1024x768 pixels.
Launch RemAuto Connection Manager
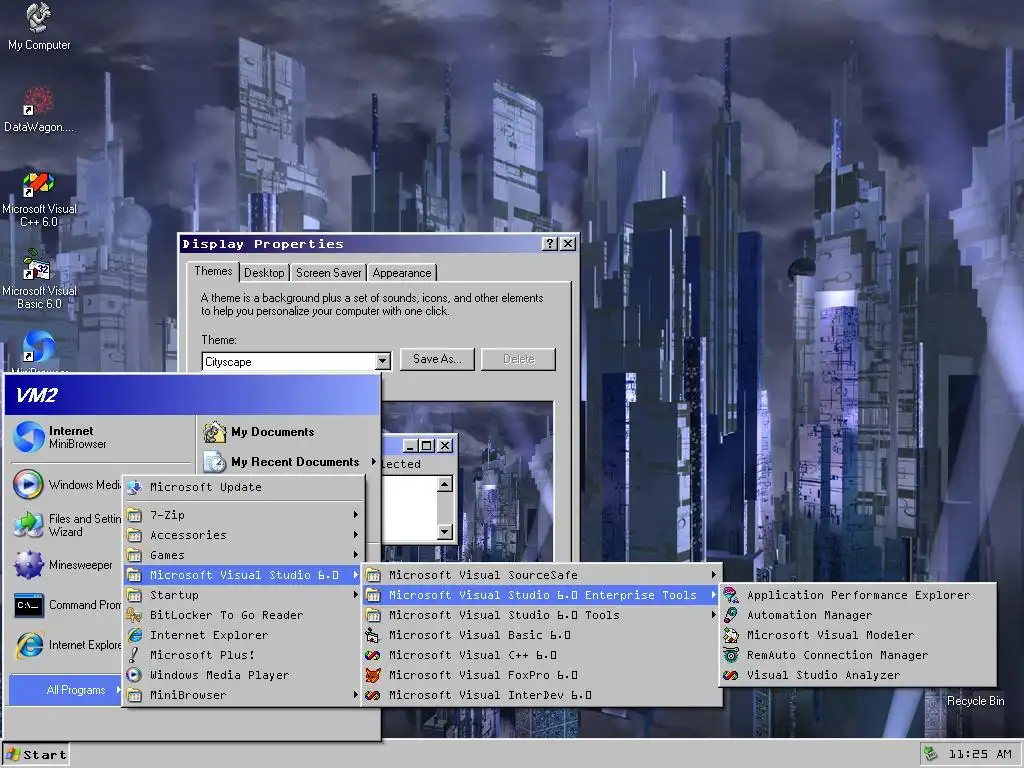[858, 655]
